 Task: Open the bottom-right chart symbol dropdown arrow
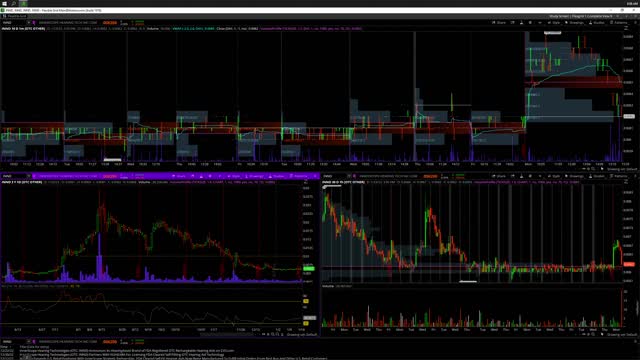pyautogui.click(x=349, y=176)
